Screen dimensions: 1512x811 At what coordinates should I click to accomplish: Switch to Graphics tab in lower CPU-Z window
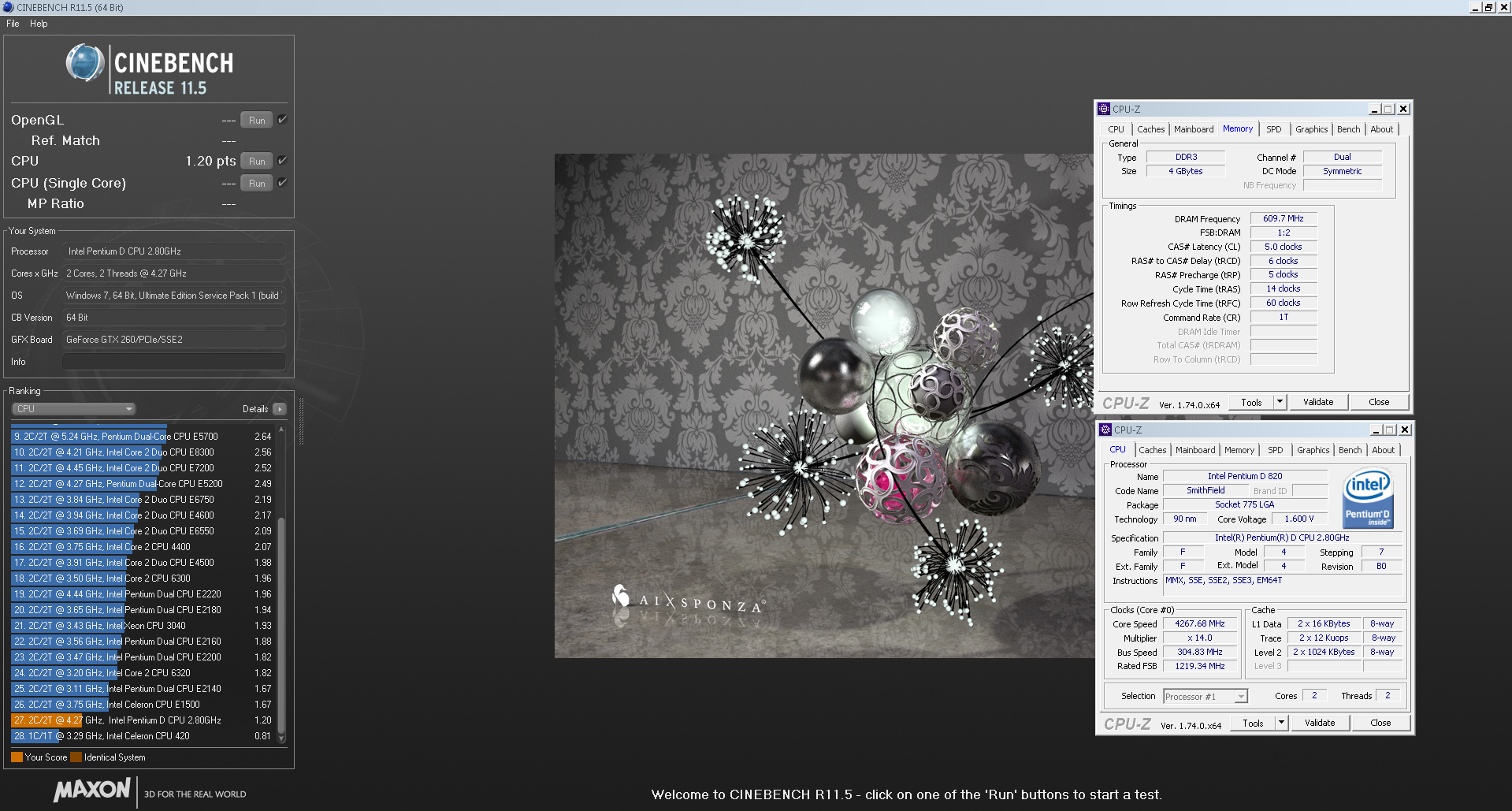tap(1313, 450)
